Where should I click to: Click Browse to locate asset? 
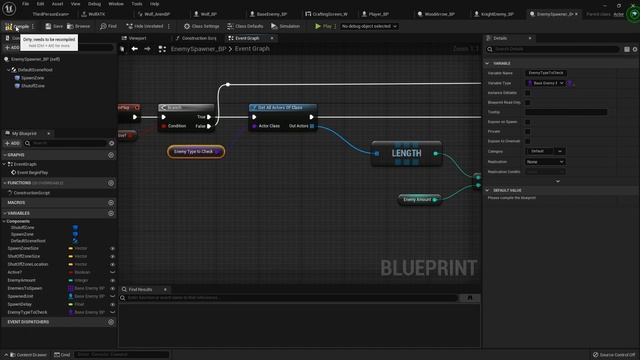(78, 26)
